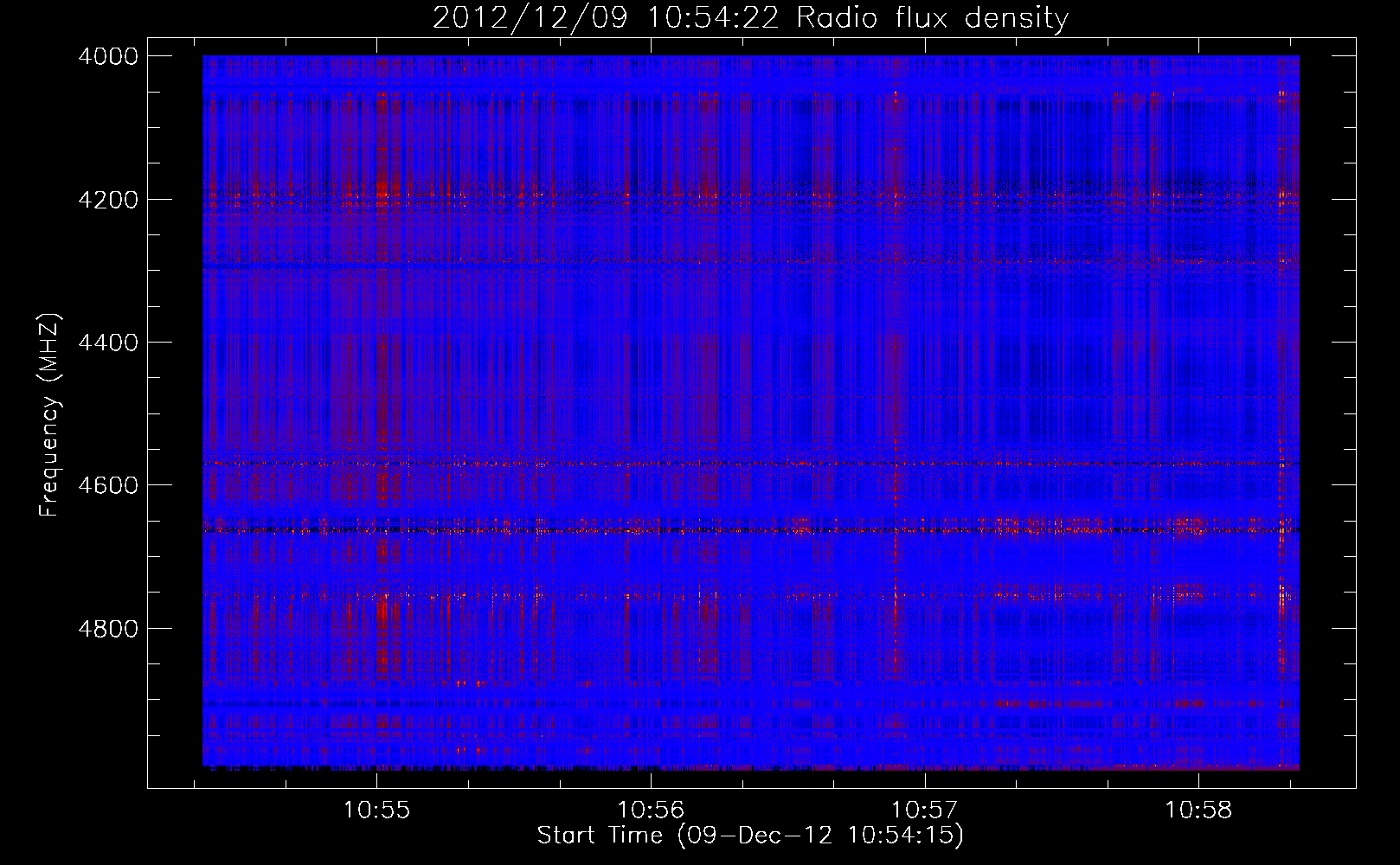Image resolution: width=1400 pixels, height=865 pixels.
Task: Click the 'Start Time (09-Dec-12 10:54:15)' axis title
Action: click(x=750, y=836)
